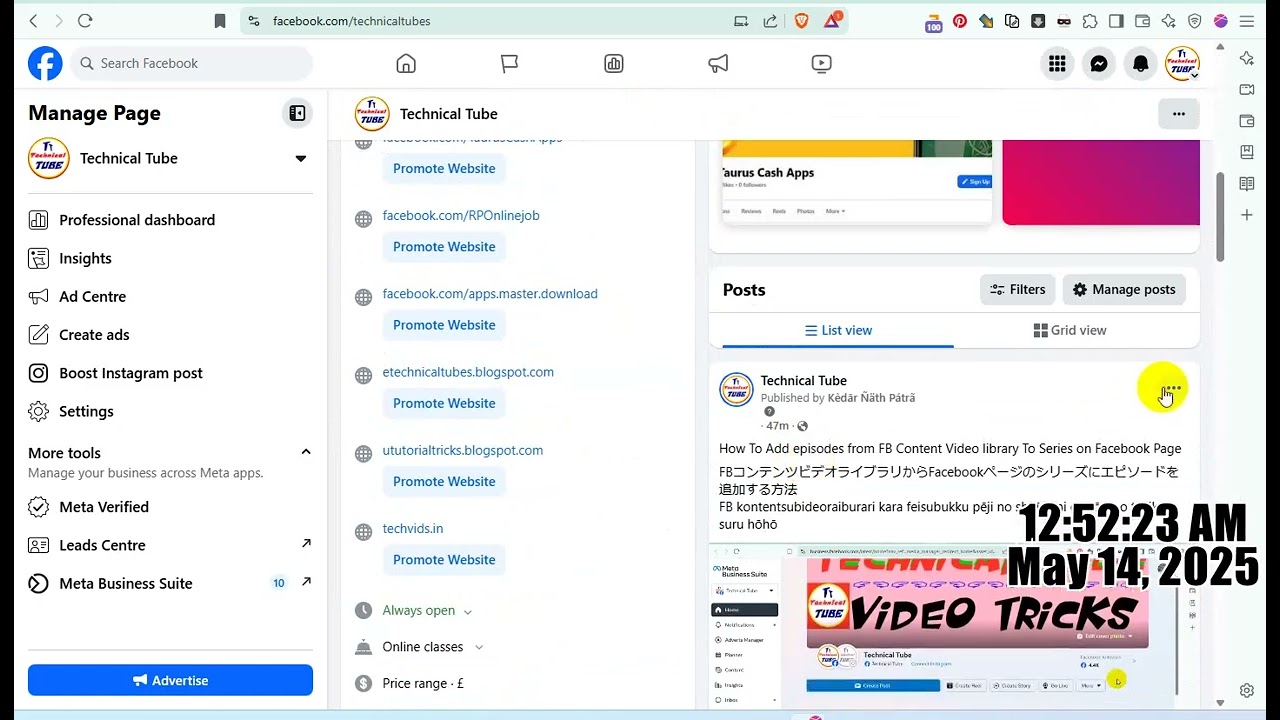Click the page vertical scrollbar thumb
The height and width of the screenshot is (720, 1280).
point(1220,217)
